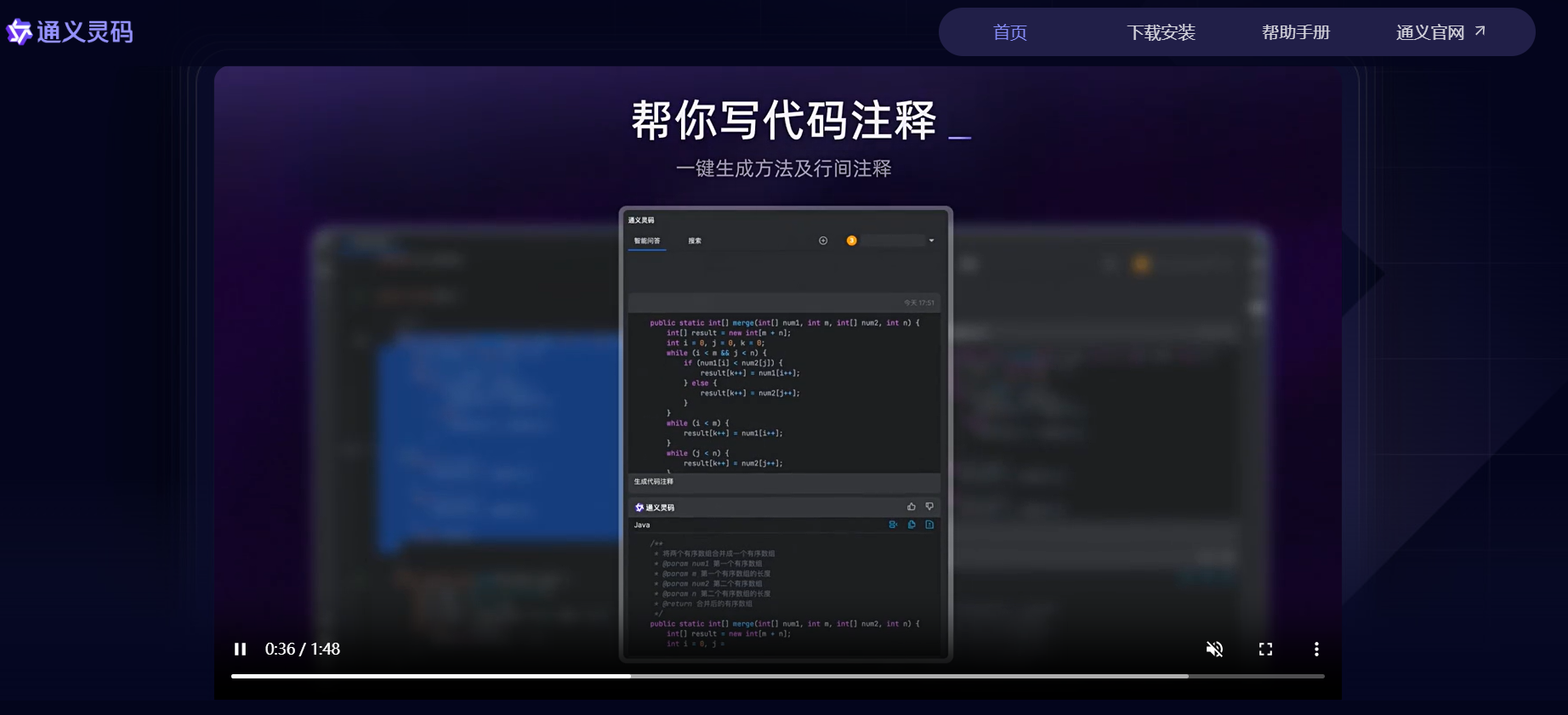Pause the video playback
This screenshot has height=715, width=1568.
[241, 650]
